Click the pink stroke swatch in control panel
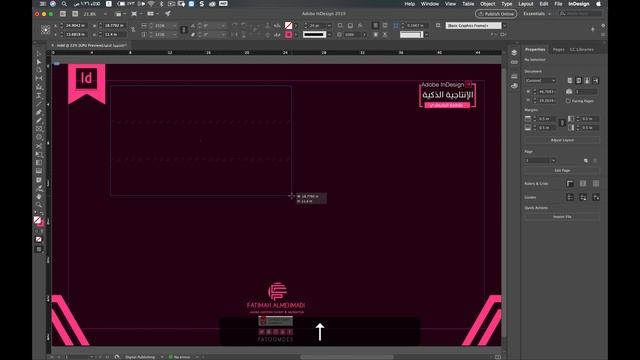 tap(289, 35)
